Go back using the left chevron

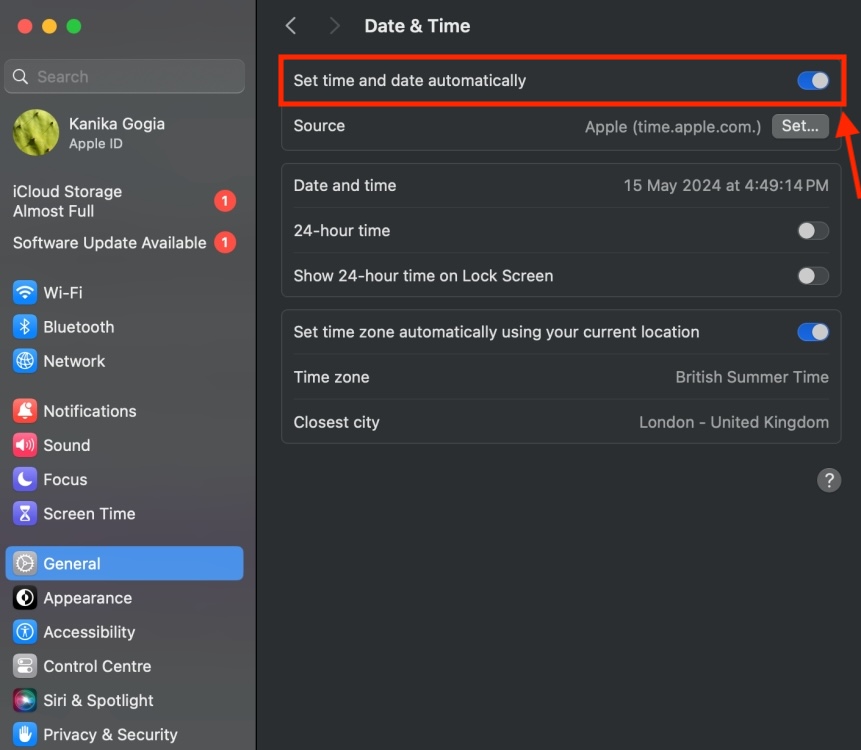click(290, 25)
